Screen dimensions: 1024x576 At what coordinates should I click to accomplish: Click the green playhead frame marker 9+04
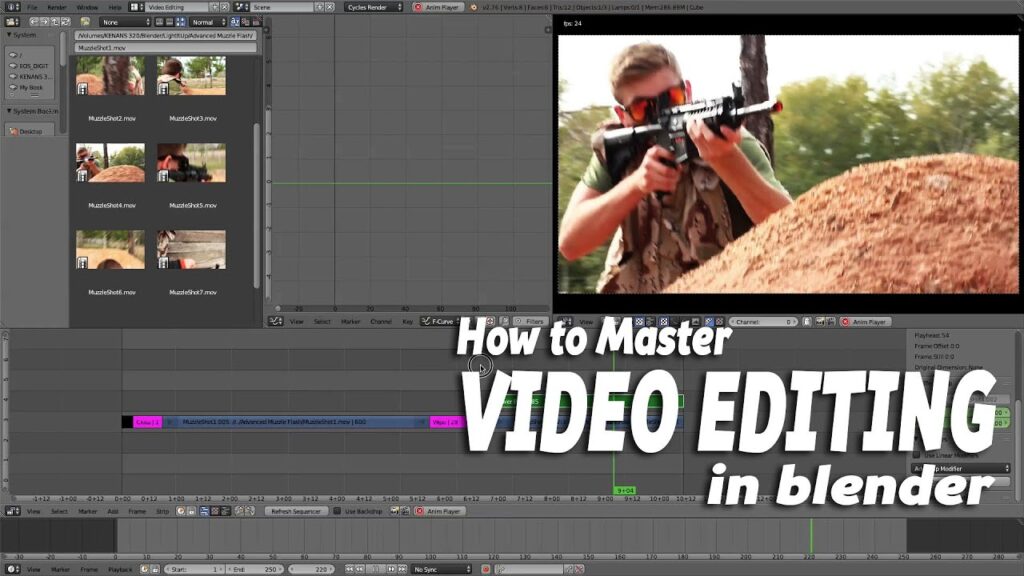point(625,490)
